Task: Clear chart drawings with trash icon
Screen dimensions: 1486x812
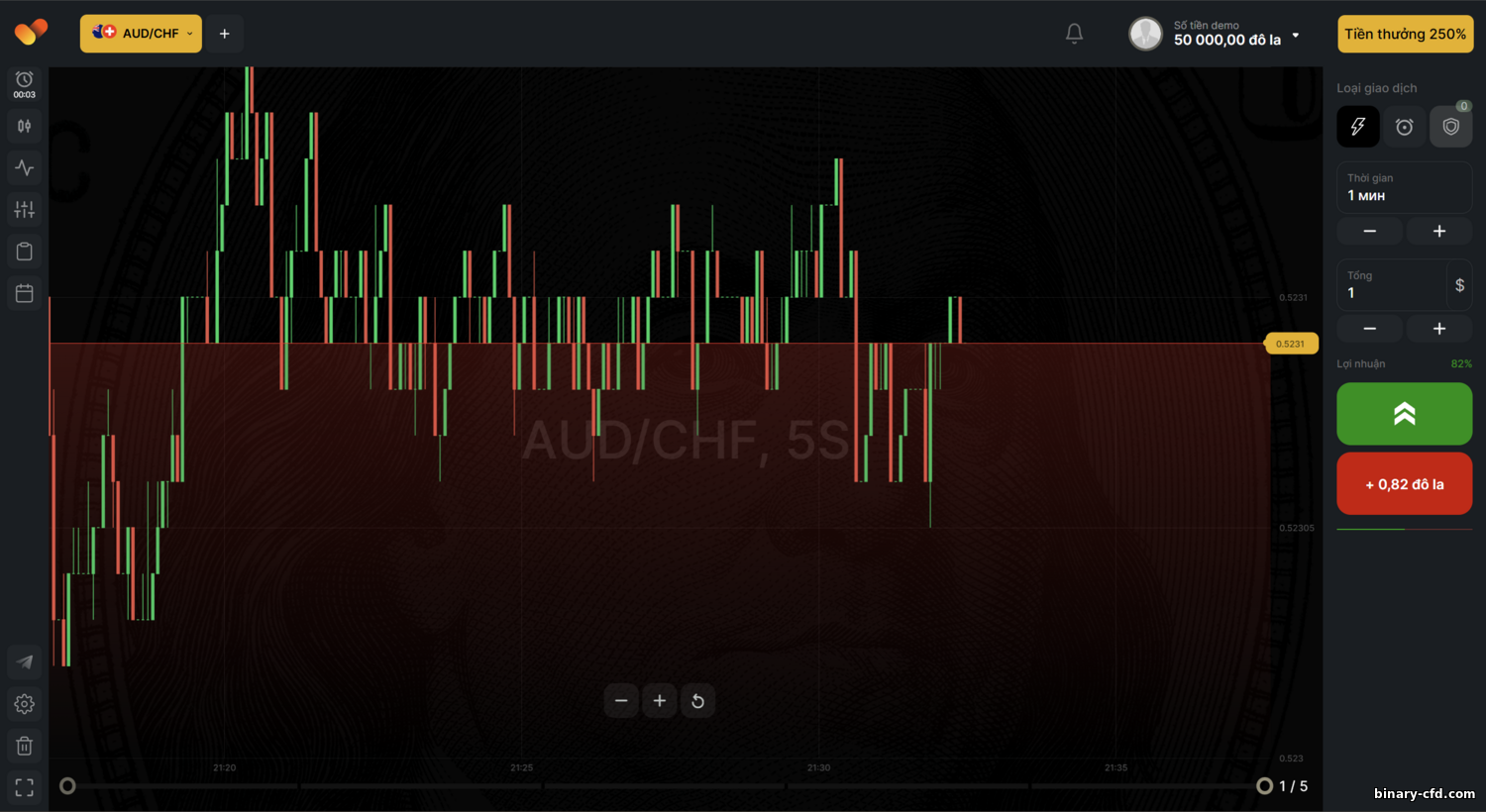Action: 24,745
